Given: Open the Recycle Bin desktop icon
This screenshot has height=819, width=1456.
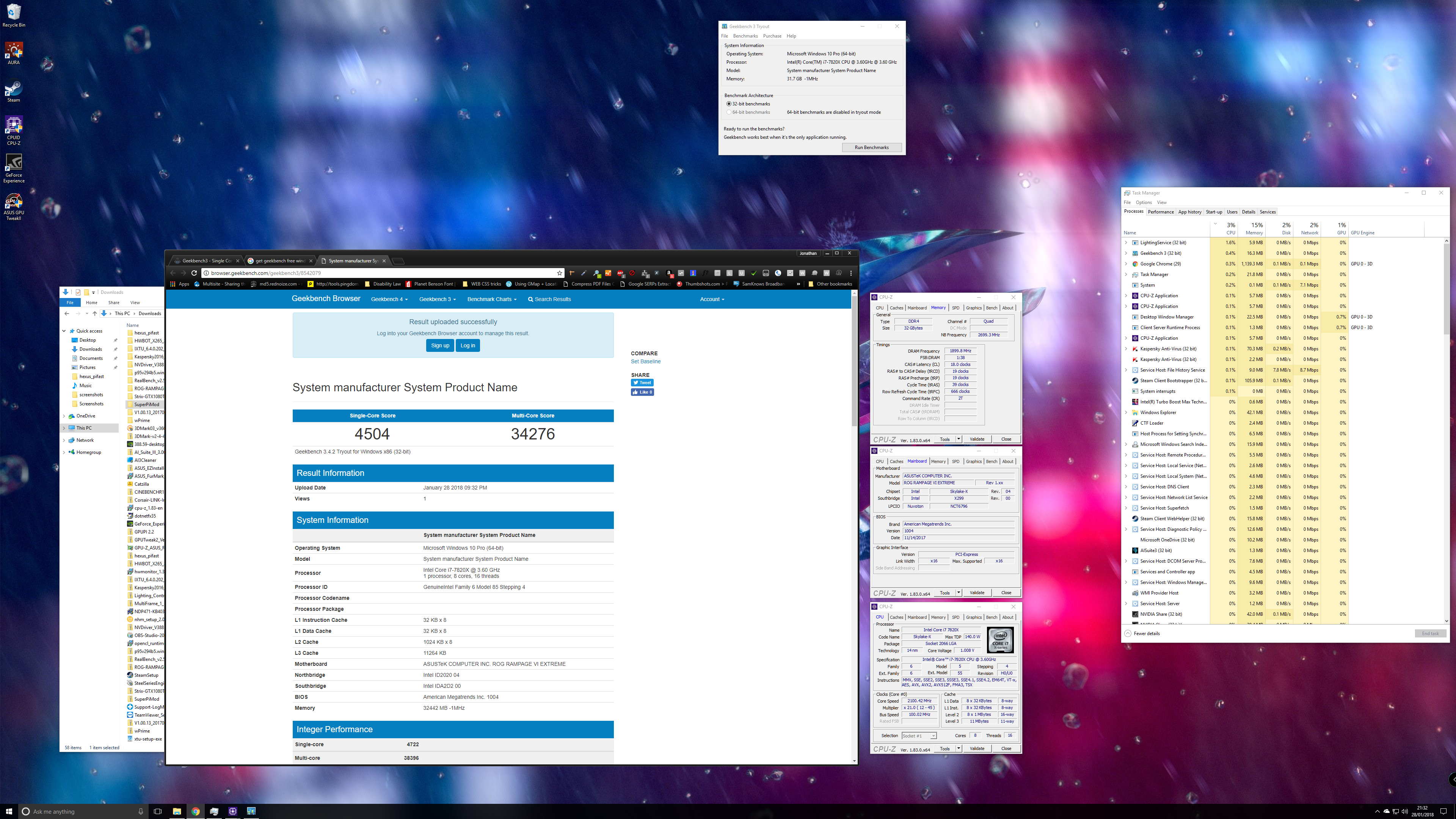Looking at the screenshot, I should [x=14, y=15].
